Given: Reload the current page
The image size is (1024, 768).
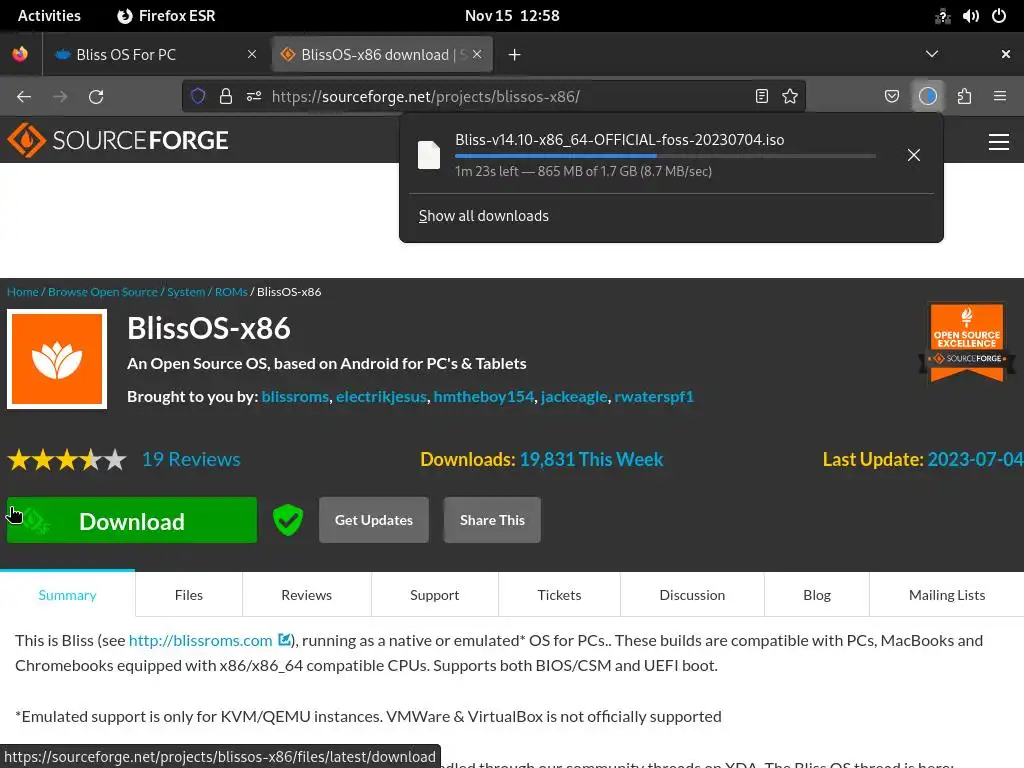Looking at the screenshot, I should point(96,97).
